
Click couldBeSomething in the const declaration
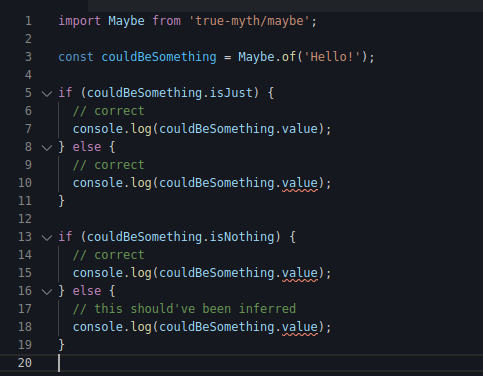159,57
